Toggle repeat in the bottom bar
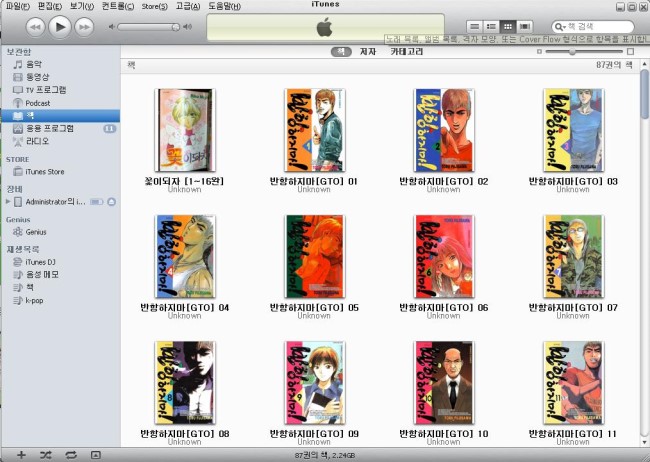Image resolution: width=650 pixels, height=462 pixels. (71, 455)
